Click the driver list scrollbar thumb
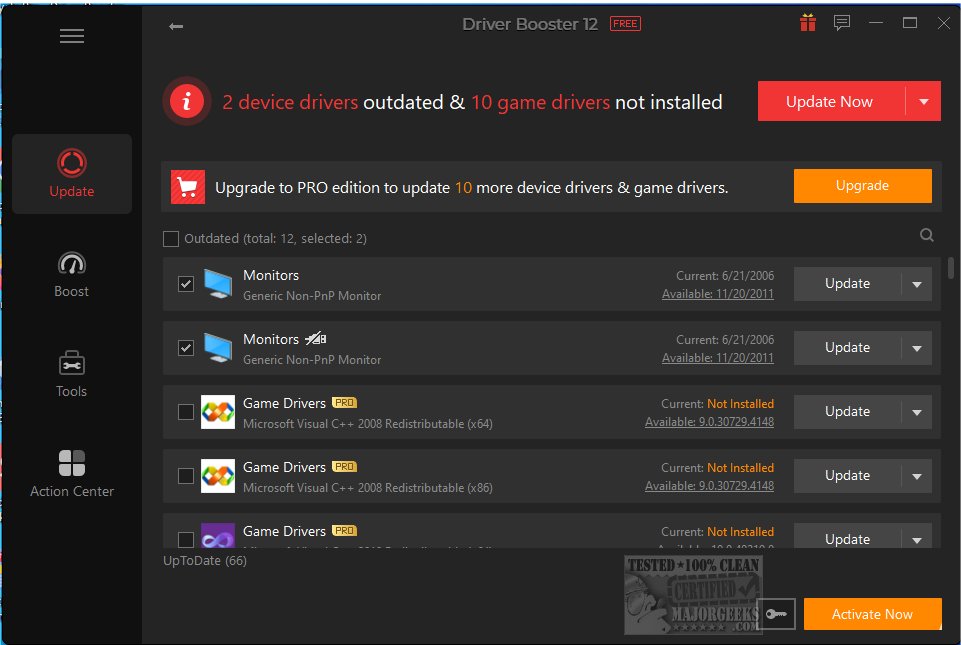Image resolution: width=961 pixels, height=645 pixels. click(951, 267)
